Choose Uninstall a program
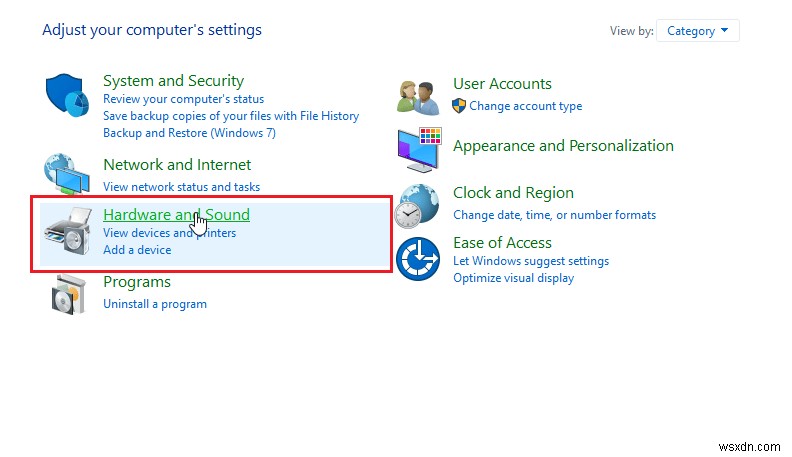Screen dimensions: 792x457 pos(155,304)
